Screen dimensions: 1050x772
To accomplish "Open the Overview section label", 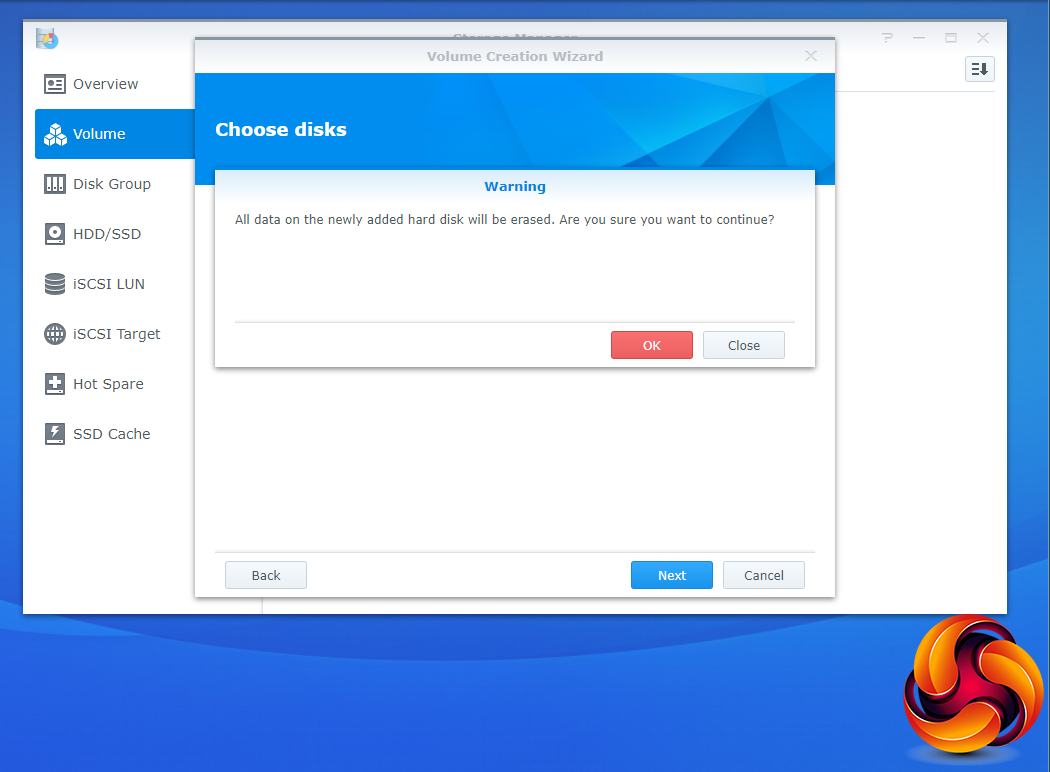I will [x=105, y=84].
